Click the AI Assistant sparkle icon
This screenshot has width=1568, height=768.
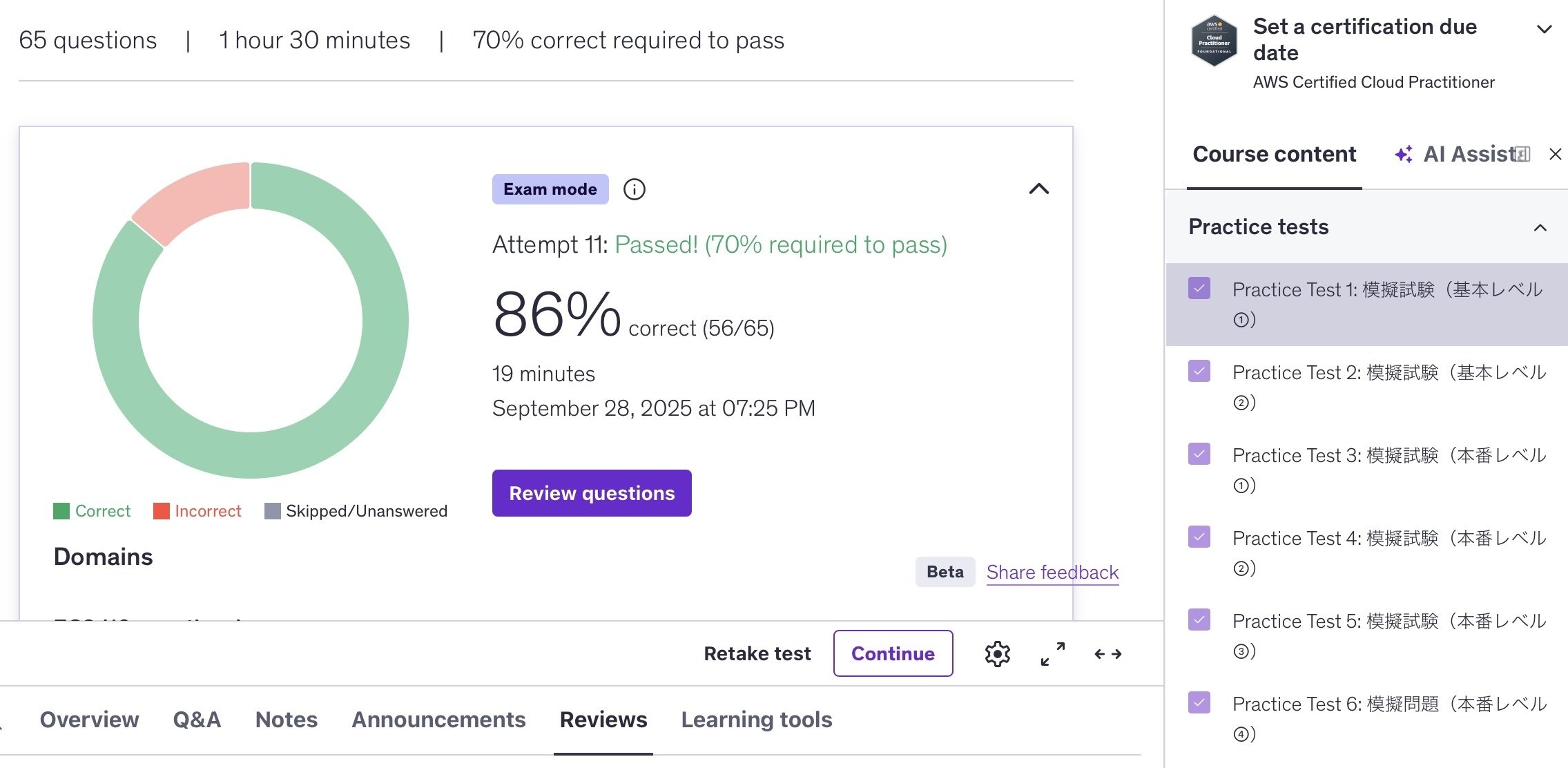coord(1403,154)
